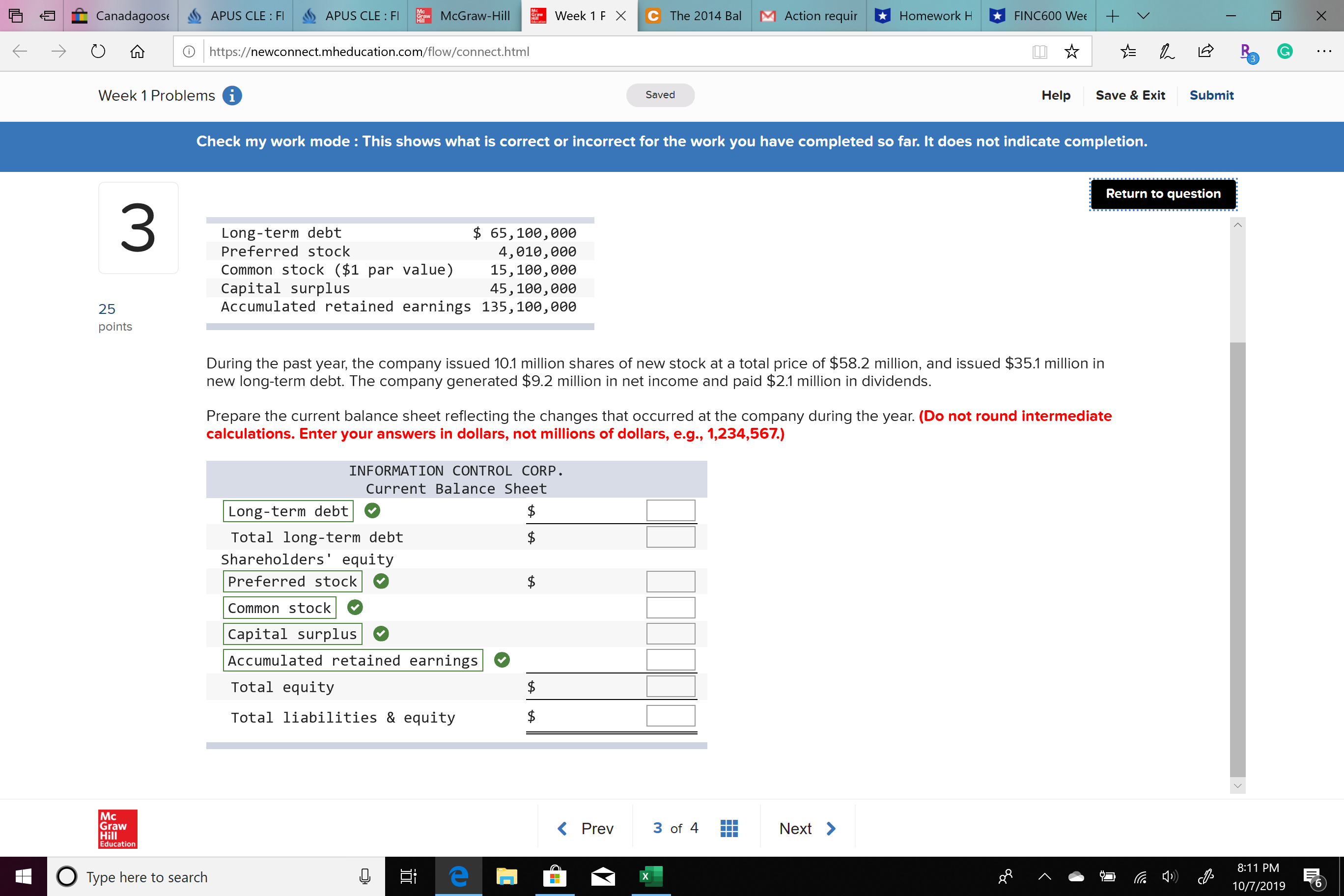Viewport: 1344px width, 896px height.
Task: Click the checkmark beside Accumulated retained earnings
Action: point(501,659)
